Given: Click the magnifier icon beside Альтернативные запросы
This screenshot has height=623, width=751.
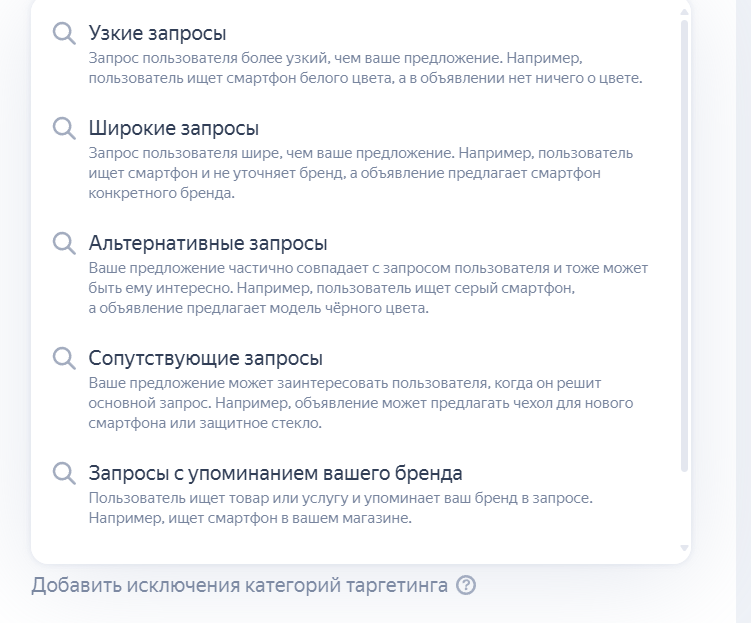Looking at the screenshot, I should 64,243.
